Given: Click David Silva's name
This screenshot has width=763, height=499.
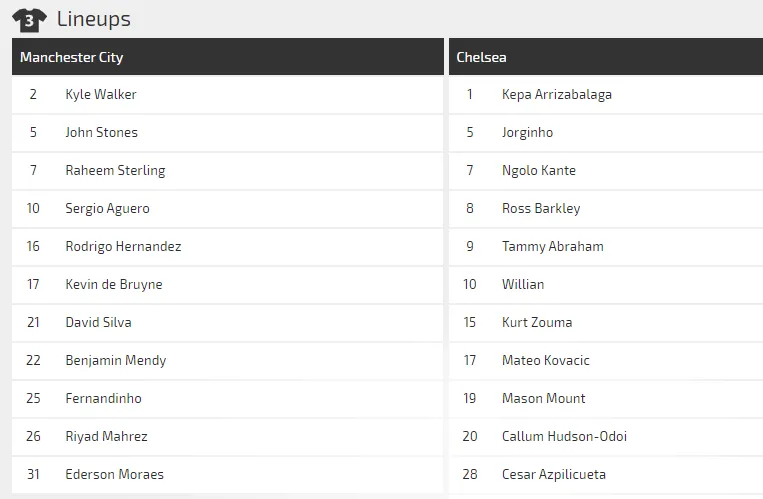Looking at the screenshot, I should [98, 323].
